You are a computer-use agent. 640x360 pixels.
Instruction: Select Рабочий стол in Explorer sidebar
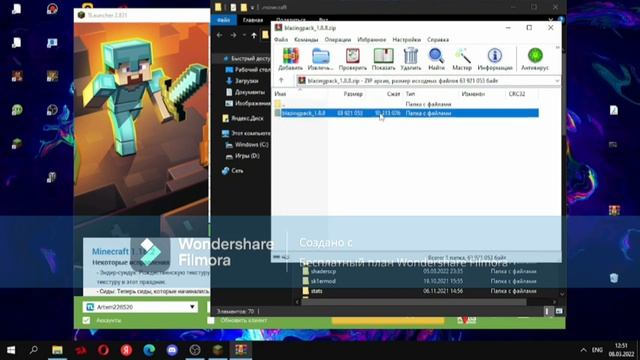(248, 70)
